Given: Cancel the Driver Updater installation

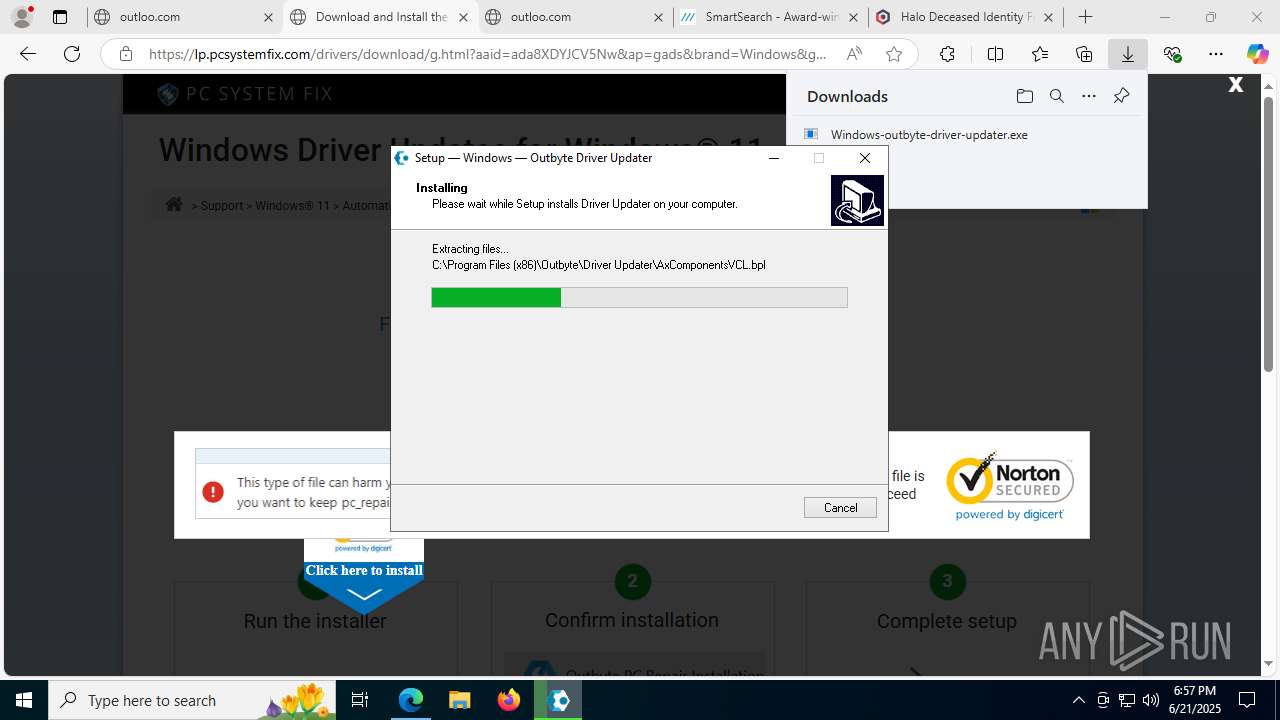Looking at the screenshot, I should [840, 508].
